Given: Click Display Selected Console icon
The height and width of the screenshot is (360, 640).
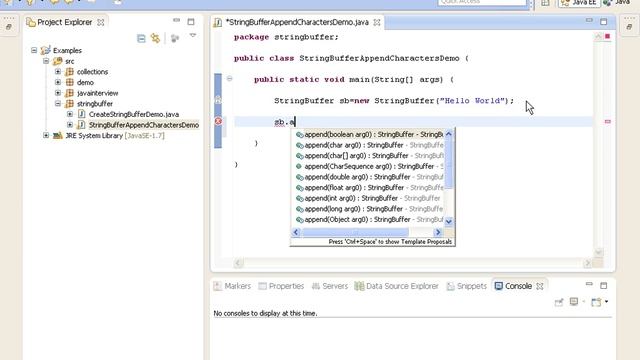Looking at the screenshot, I should 574,302.
